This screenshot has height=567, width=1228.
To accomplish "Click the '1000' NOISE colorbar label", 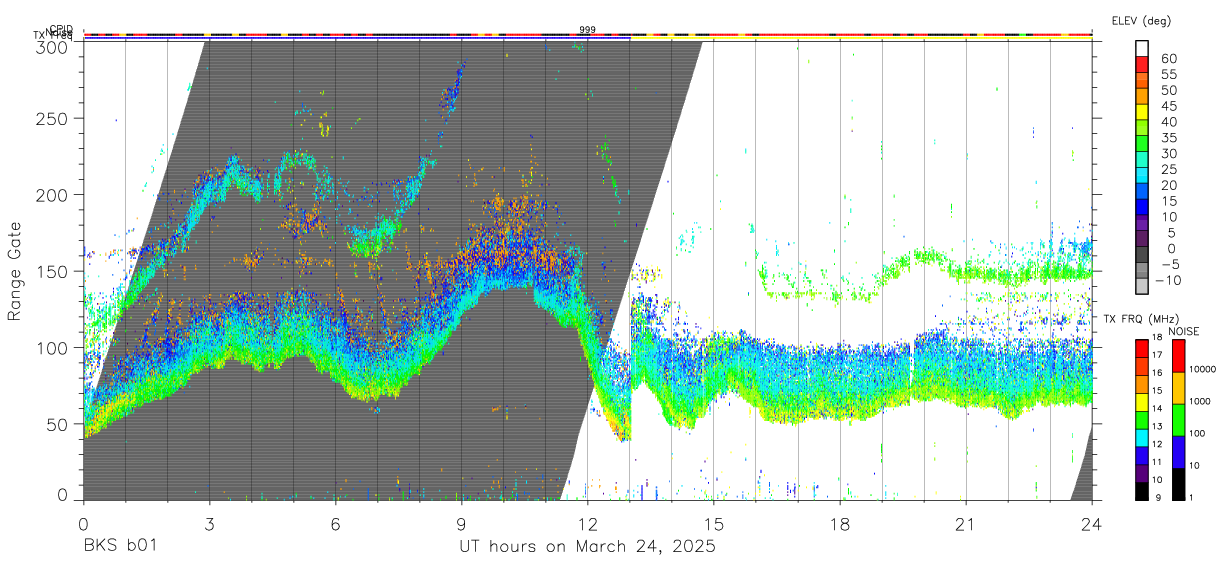I will pos(1201,402).
